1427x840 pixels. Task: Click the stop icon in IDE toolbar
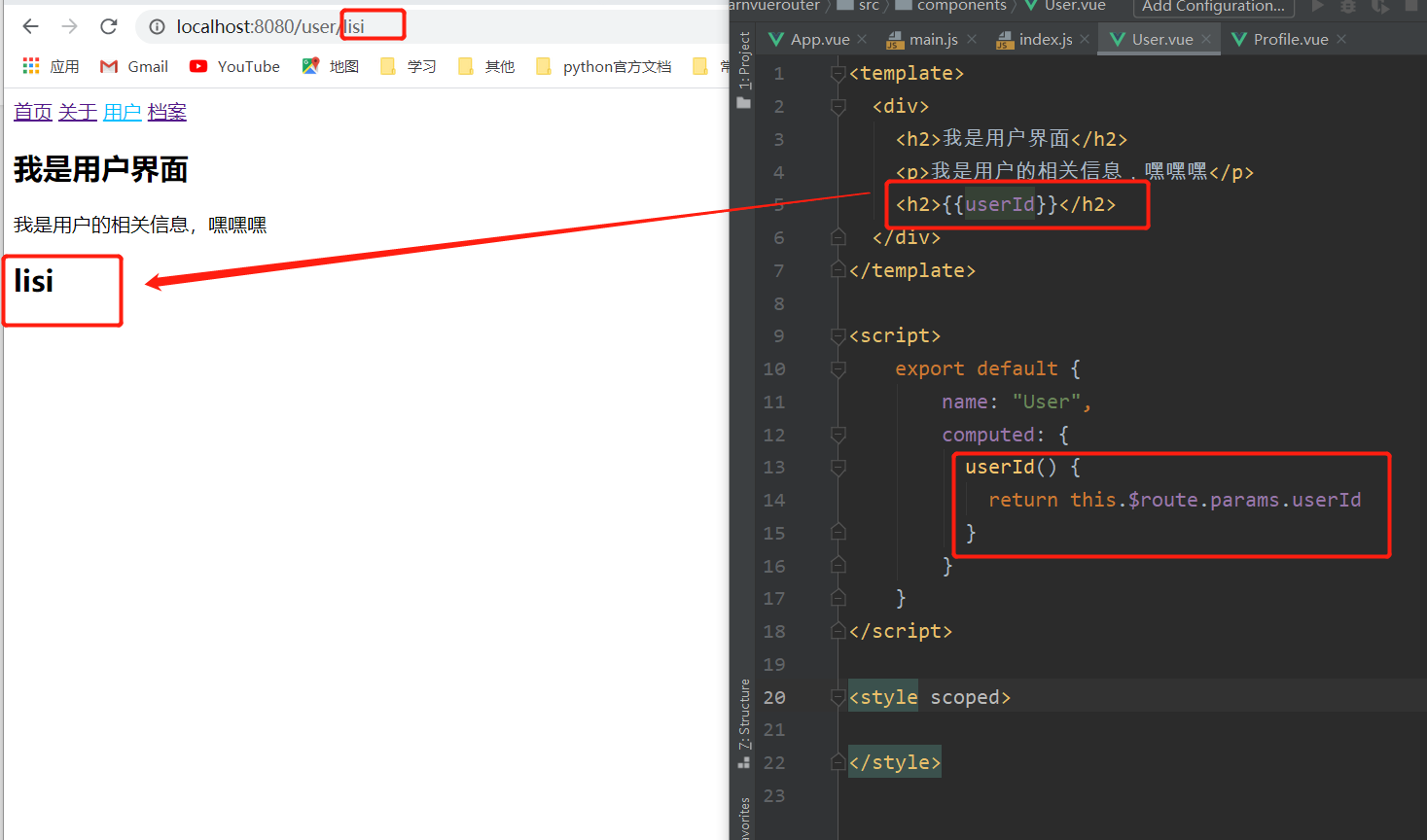[1411, 5]
